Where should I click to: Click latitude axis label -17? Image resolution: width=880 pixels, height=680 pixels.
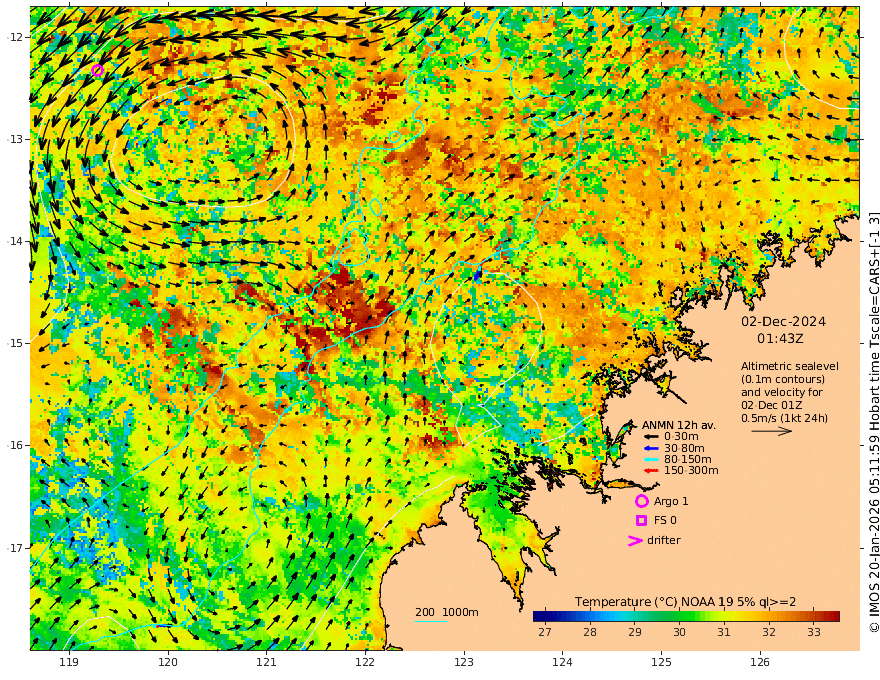[15, 548]
